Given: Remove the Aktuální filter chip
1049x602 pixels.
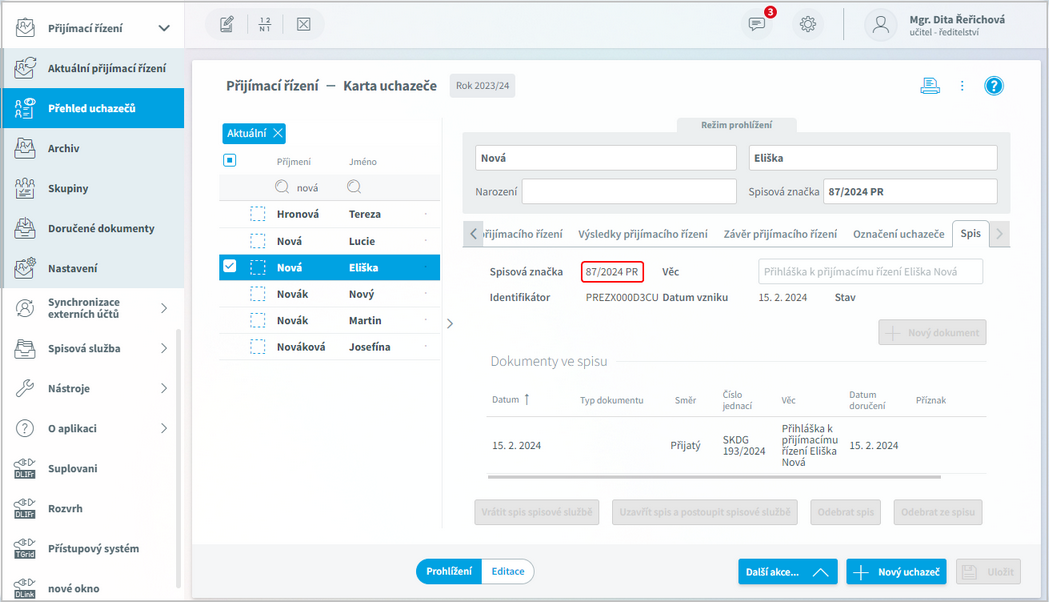Looking at the screenshot, I should (278, 134).
